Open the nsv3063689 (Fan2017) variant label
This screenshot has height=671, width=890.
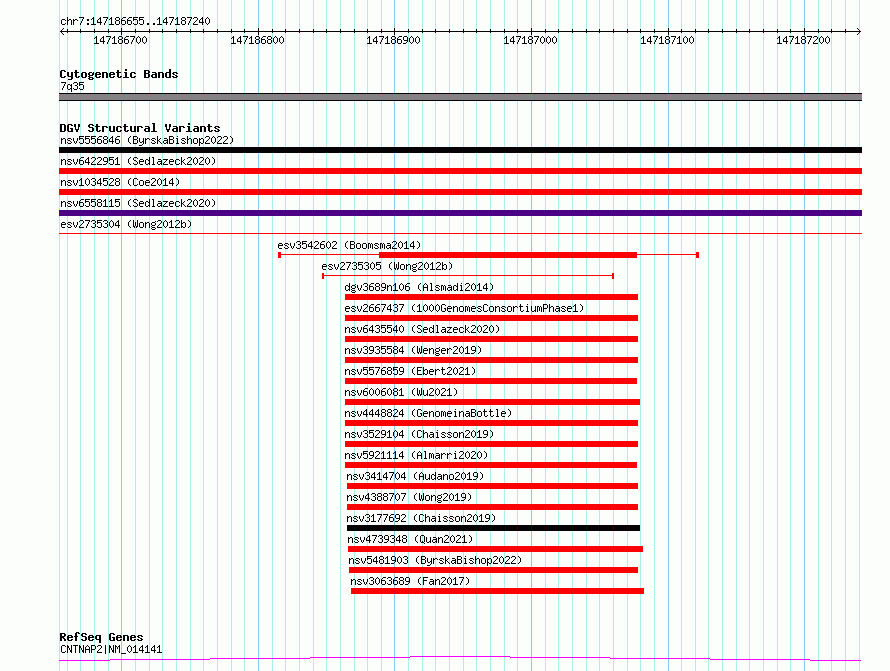pyautogui.click(x=409, y=581)
